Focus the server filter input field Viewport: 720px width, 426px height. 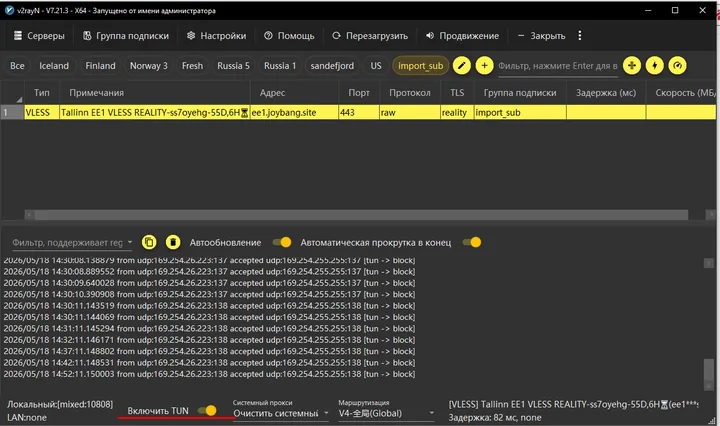(x=557, y=66)
